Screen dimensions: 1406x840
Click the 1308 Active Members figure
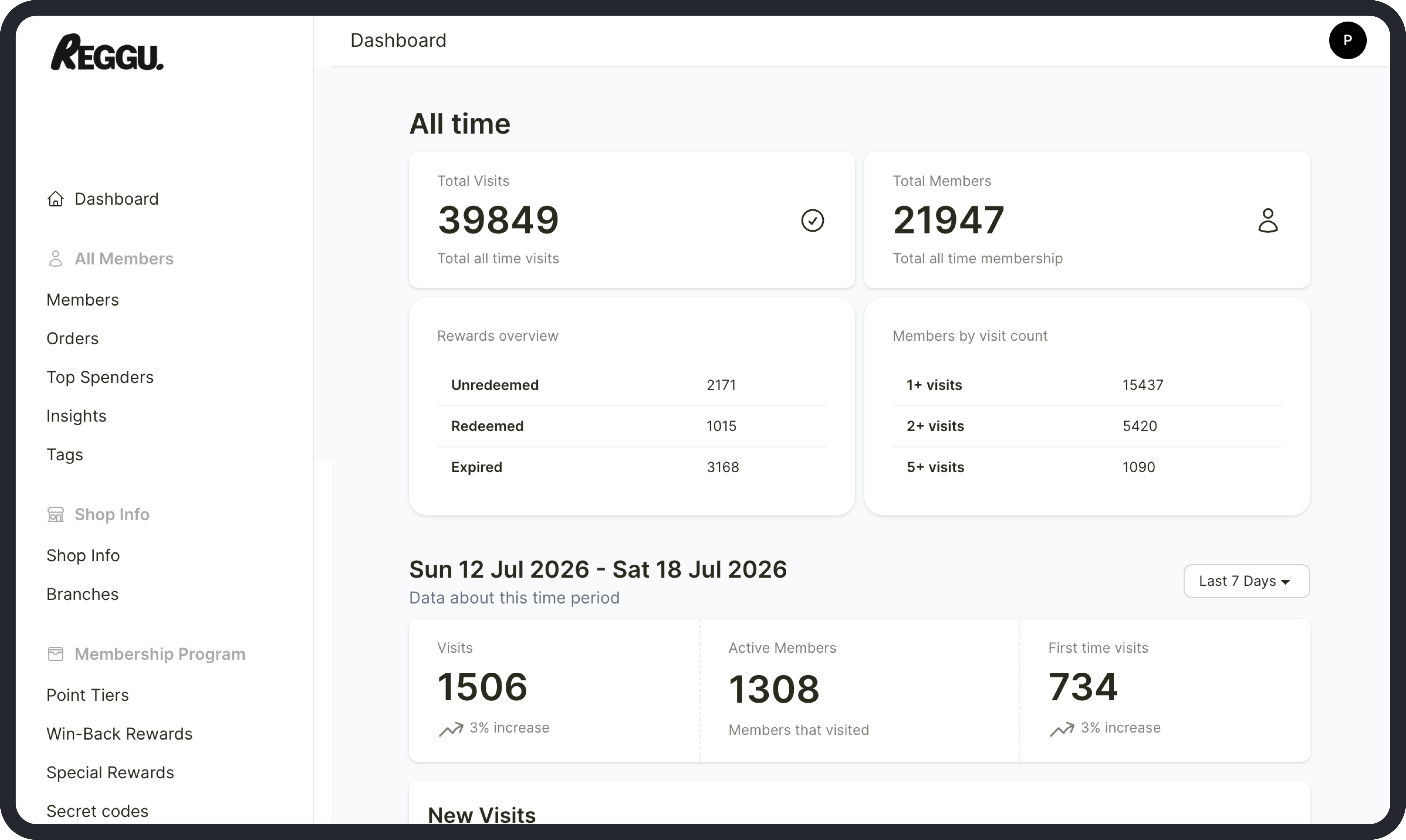click(774, 689)
